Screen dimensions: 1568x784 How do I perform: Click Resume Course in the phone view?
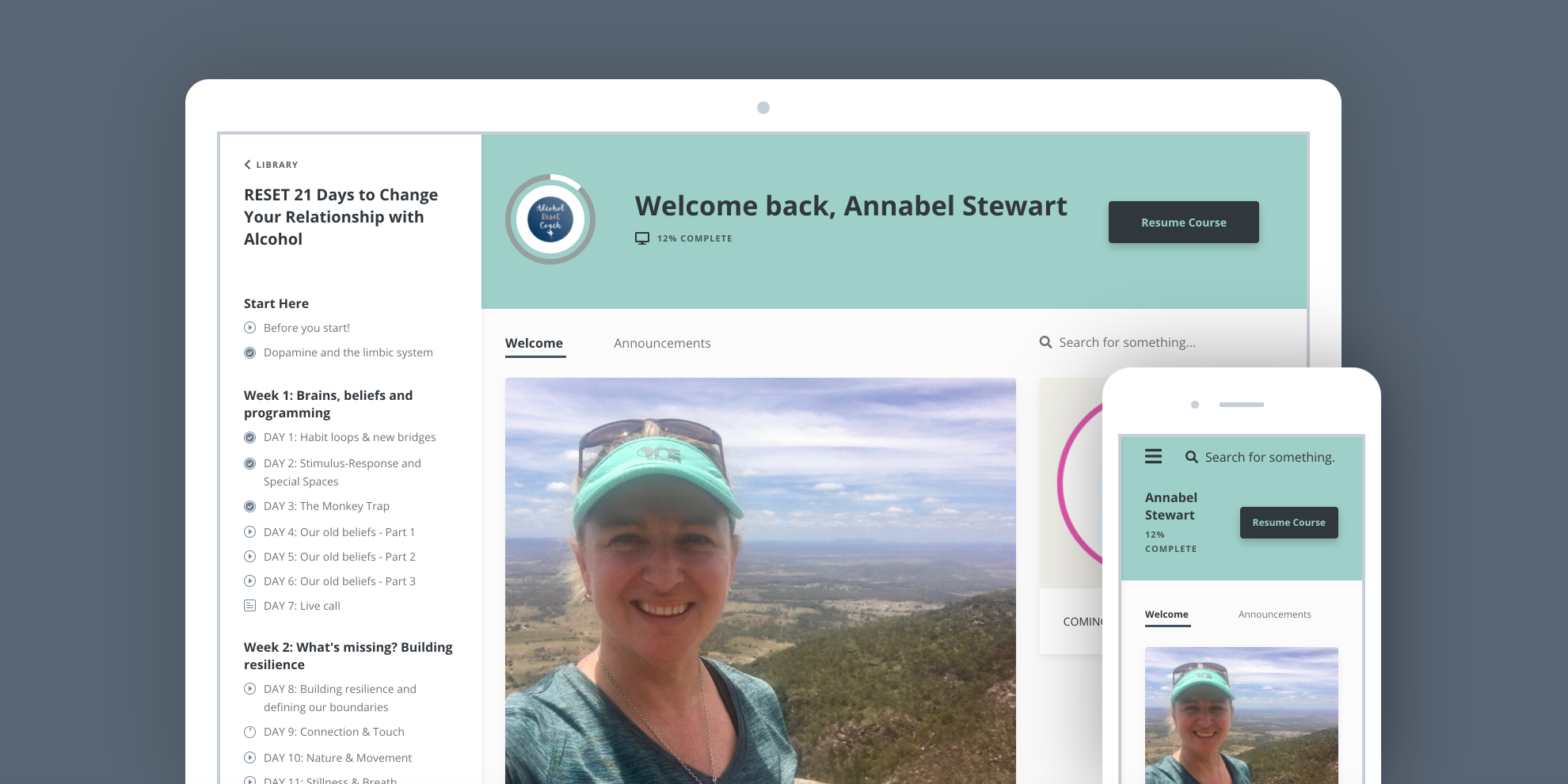coord(1289,523)
